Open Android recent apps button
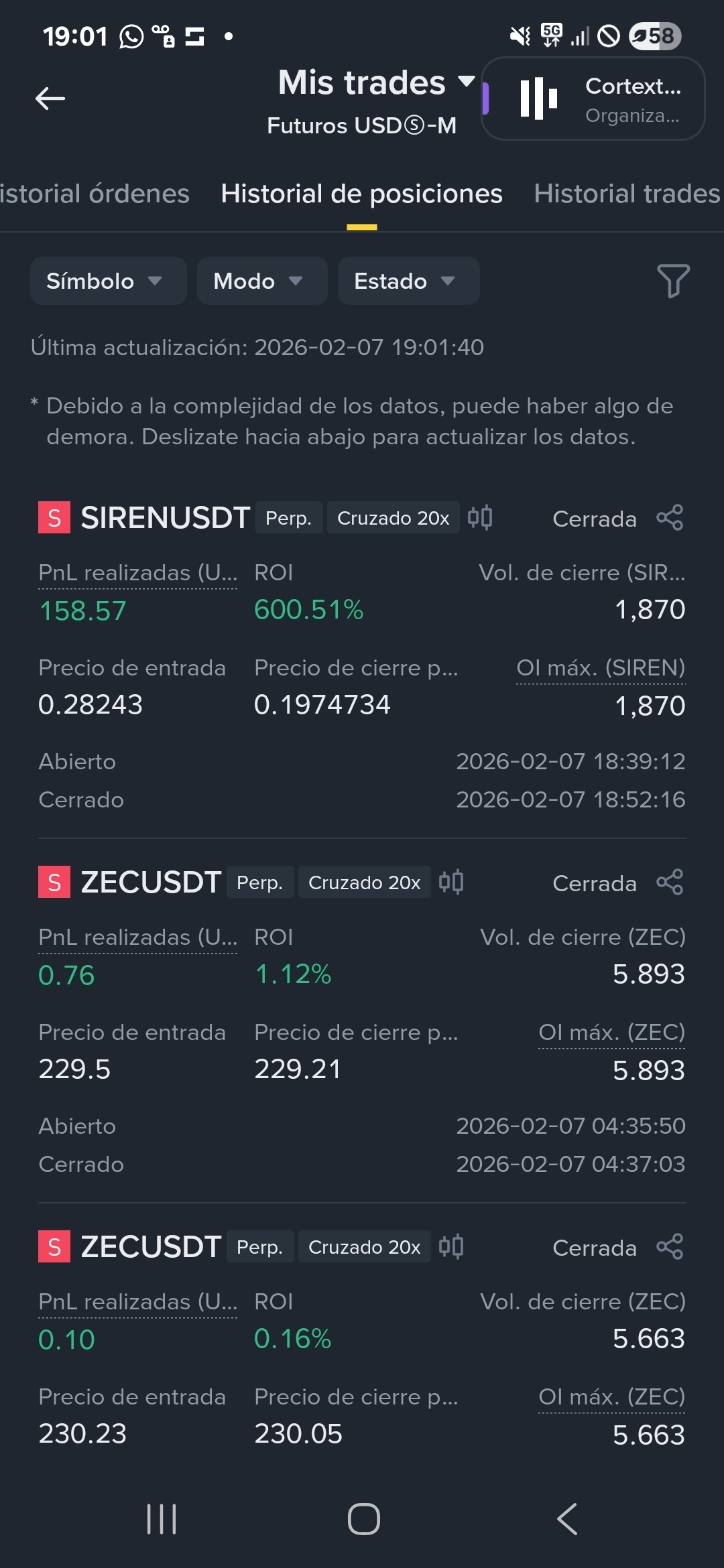The height and width of the screenshot is (1568, 724). pos(162,1518)
